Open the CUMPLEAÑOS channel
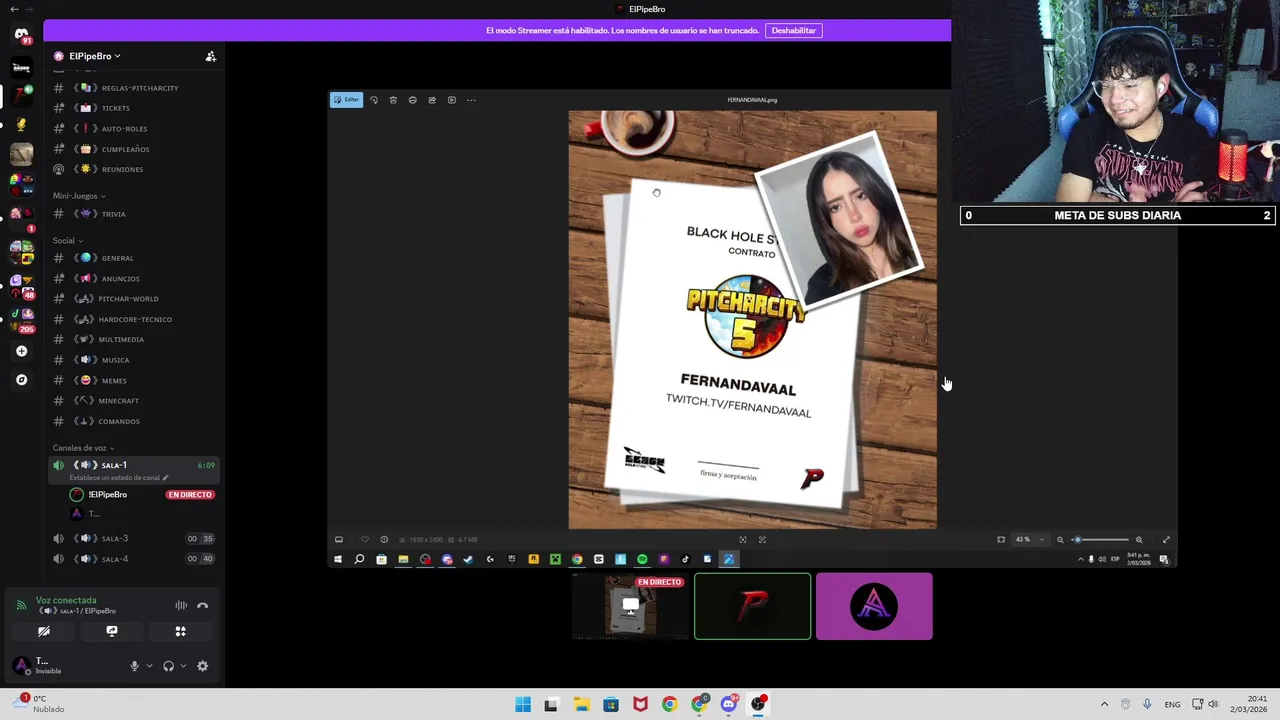Image resolution: width=1280 pixels, height=720 pixels. [134, 149]
